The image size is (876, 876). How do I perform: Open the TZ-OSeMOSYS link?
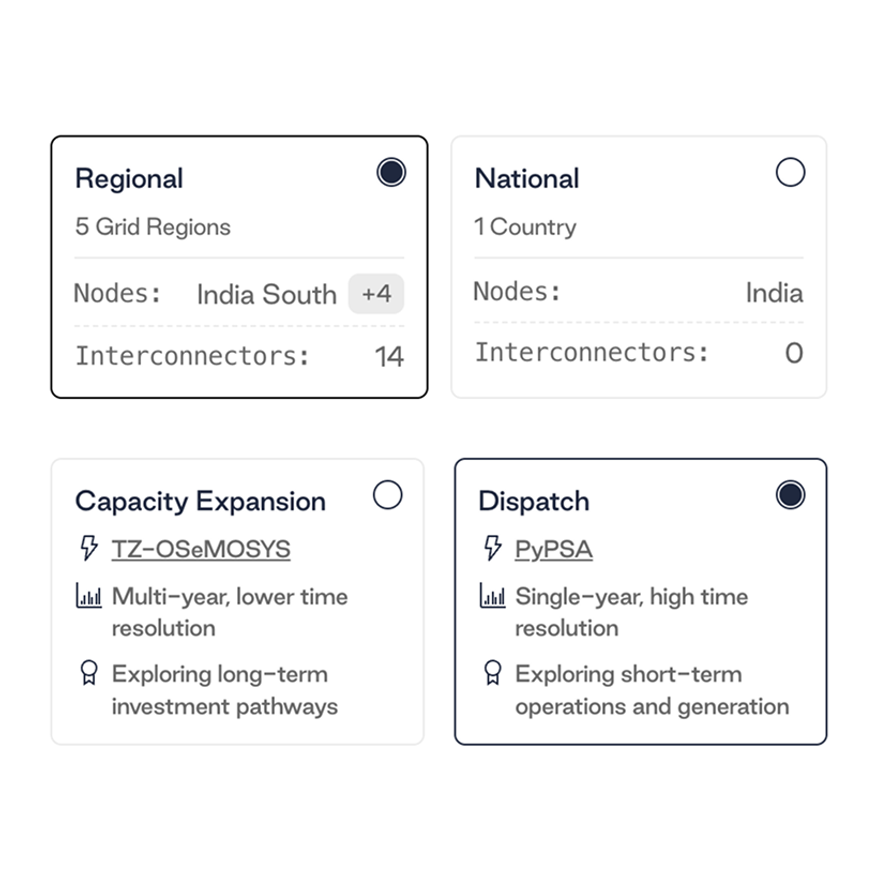tap(201, 549)
